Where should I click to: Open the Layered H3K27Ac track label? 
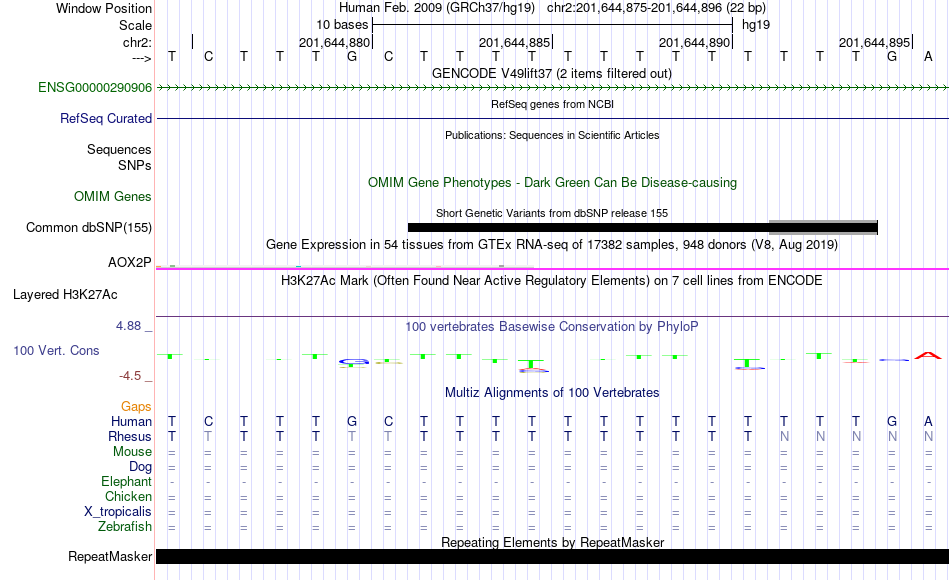pyautogui.click(x=65, y=295)
